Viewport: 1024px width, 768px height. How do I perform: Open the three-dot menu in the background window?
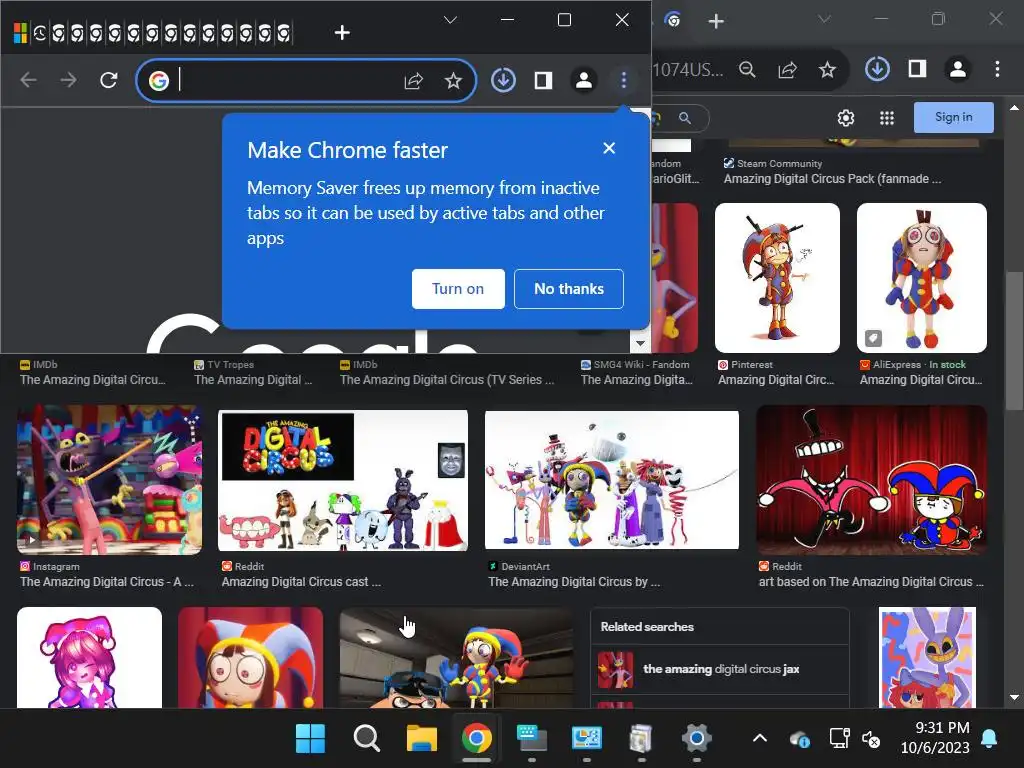pyautogui.click(x=997, y=69)
